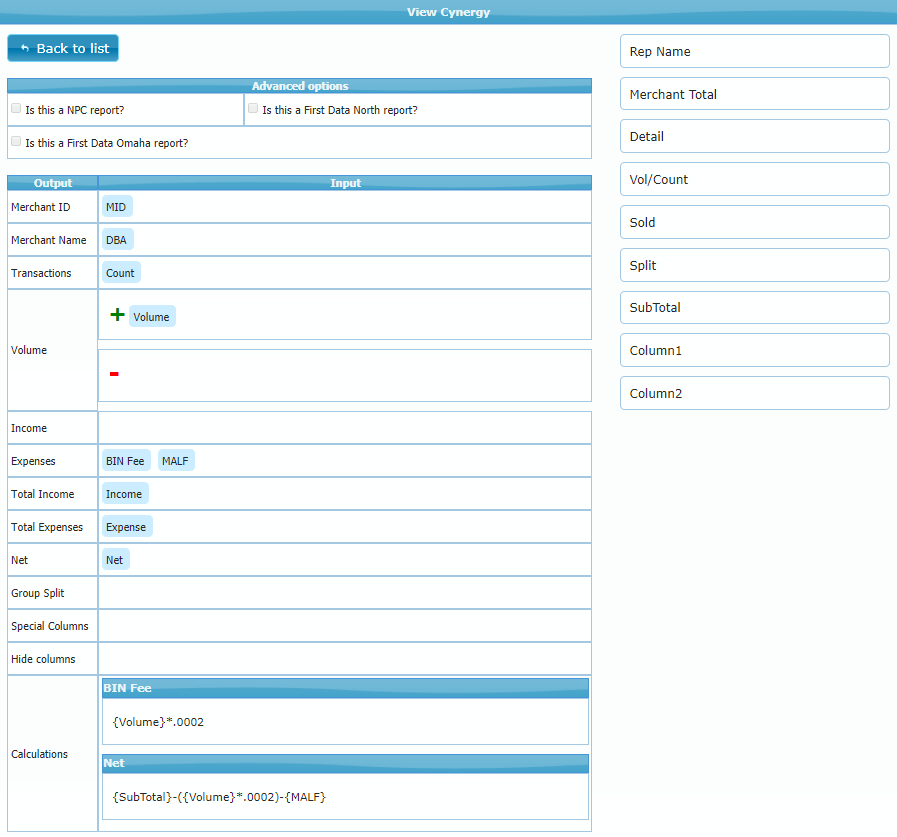Image resolution: width=897 pixels, height=837 pixels.
Task: Click the red minus icon in Volume
Action: [x=114, y=374]
